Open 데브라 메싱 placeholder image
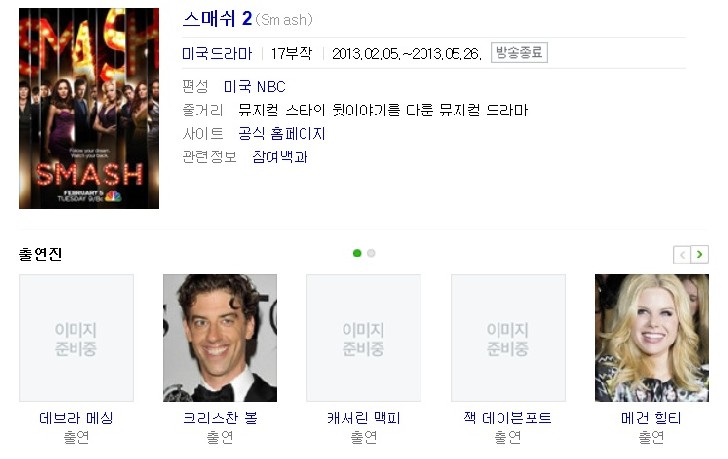Viewport: 728px width, 459px height. click(x=76, y=338)
